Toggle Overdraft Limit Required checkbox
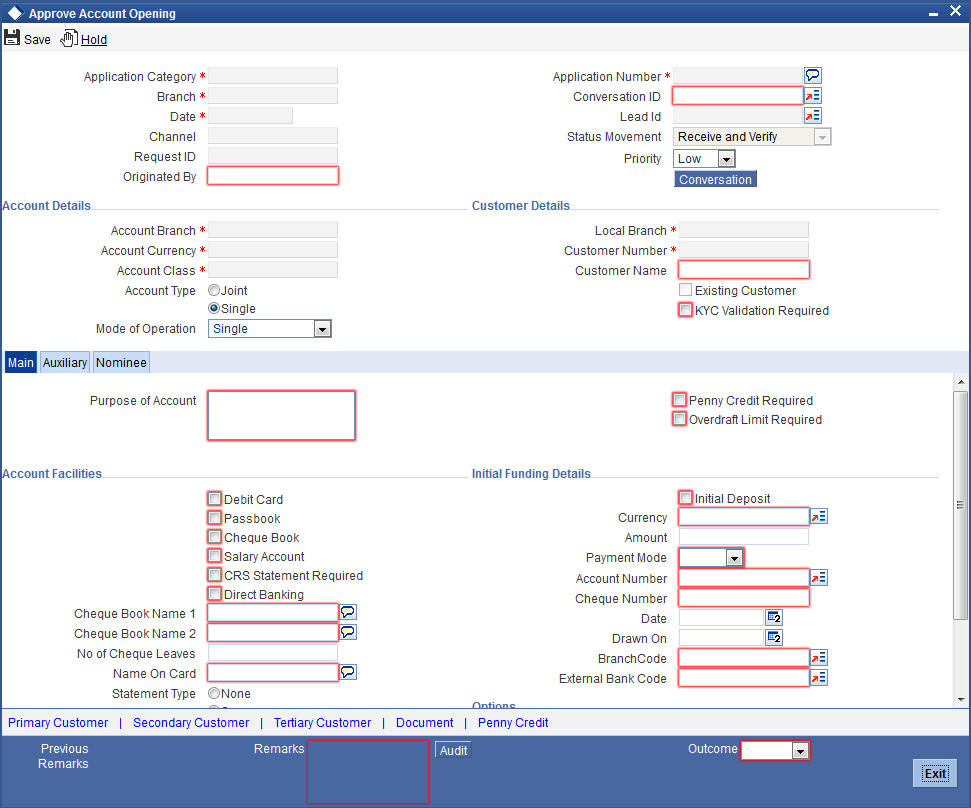The height and width of the screenshot is (808, 971). (x=679, y=419)
